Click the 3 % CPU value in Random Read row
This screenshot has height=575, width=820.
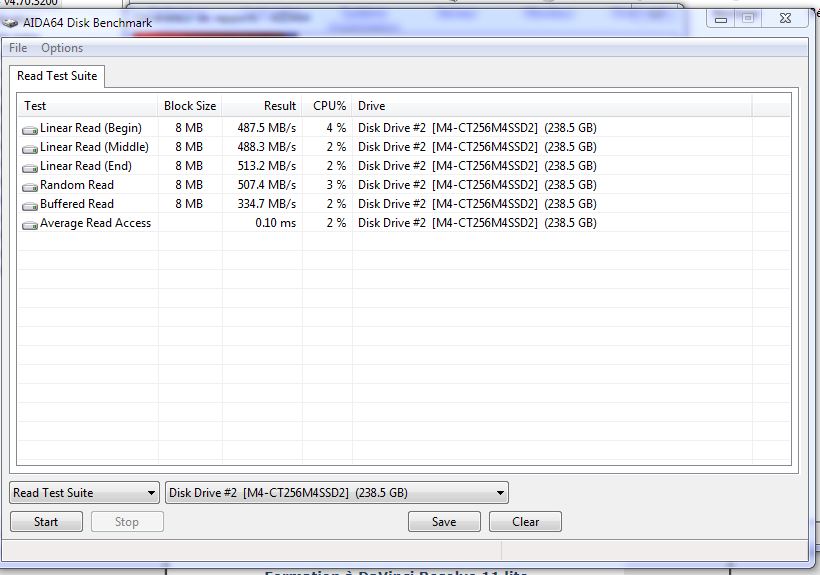pos(336,185)
